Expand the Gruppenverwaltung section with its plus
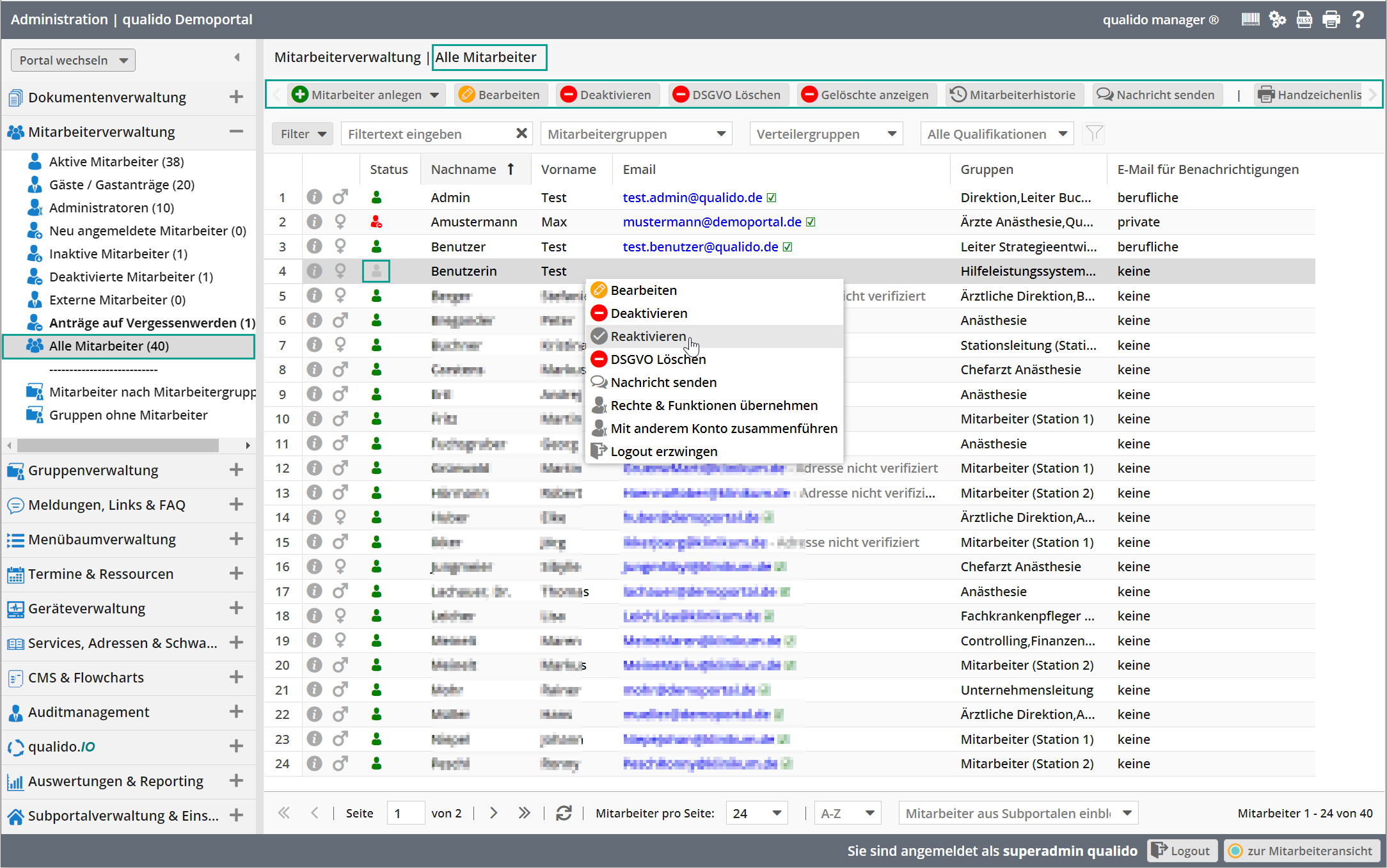The height and width of the screenshot is (868, 1387). (x=236, y=470)
